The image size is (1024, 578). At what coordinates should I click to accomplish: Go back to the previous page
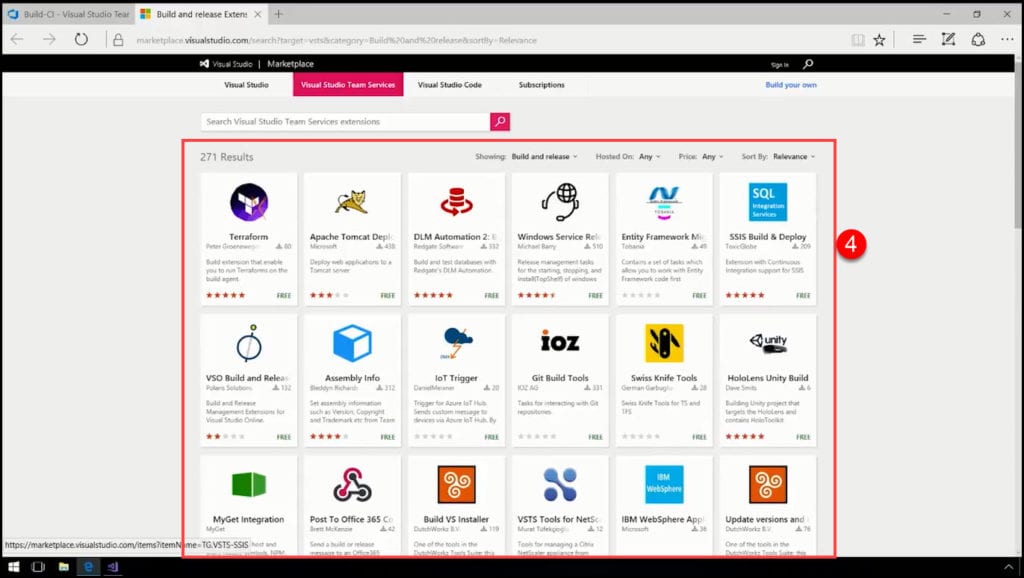click(x=17, y=40)
